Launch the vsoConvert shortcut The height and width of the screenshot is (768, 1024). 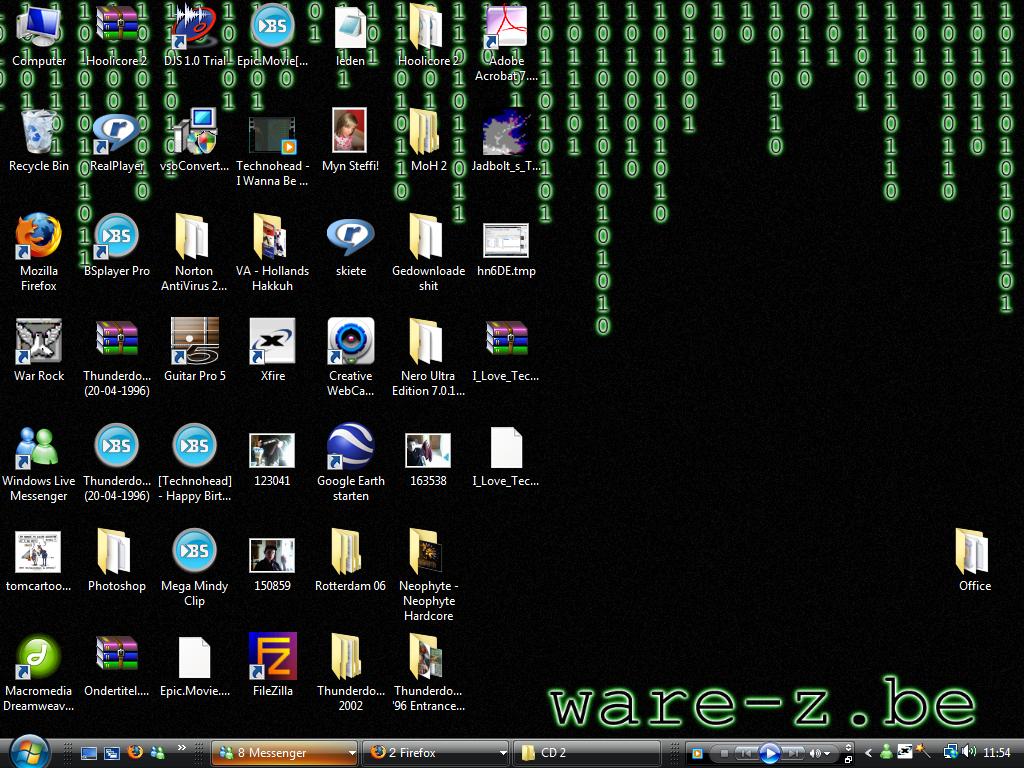[x=195, y=140]
